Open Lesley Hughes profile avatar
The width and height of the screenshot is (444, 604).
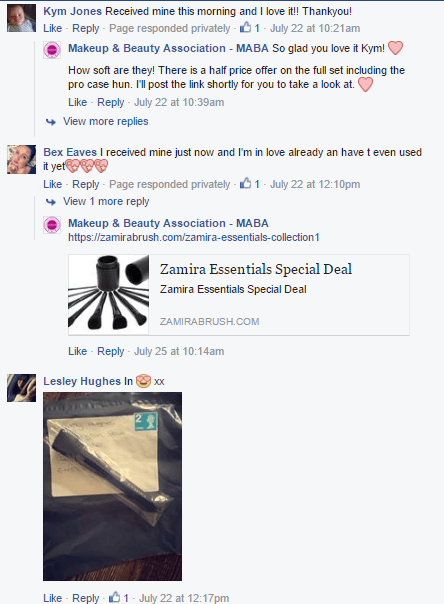coord(22,388)
